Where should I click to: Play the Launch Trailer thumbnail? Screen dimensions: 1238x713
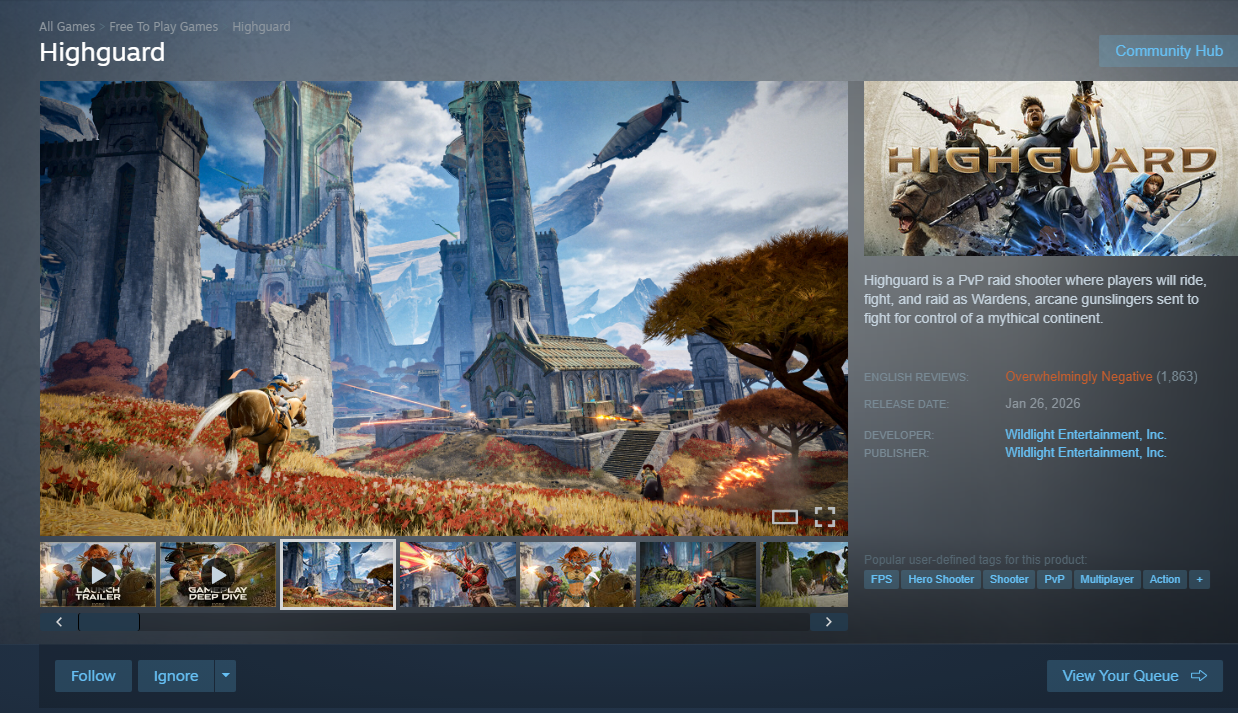[x=98, y=574]
